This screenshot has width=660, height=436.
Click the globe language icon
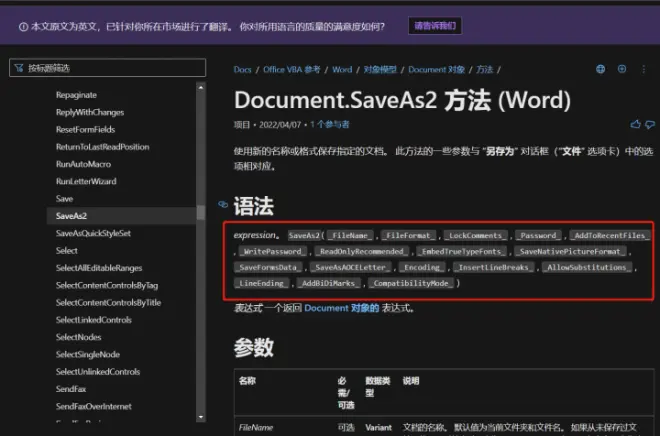[601, 69]
